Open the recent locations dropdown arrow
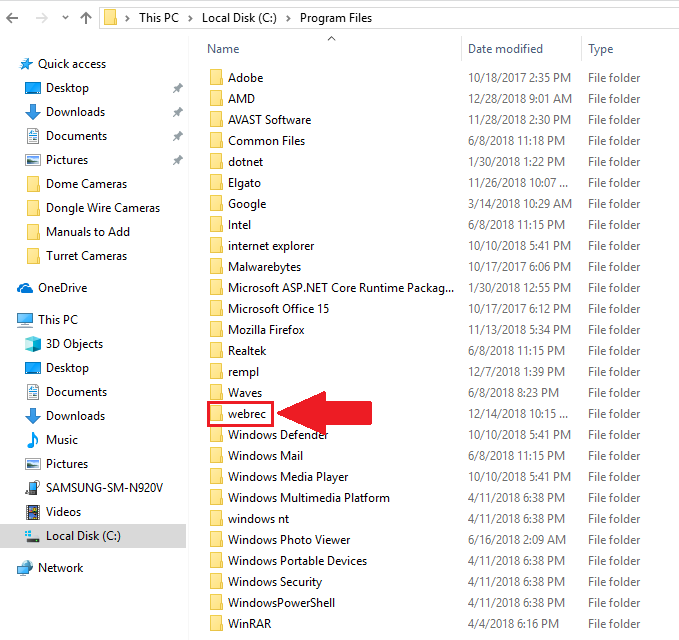 pos(65,18)
